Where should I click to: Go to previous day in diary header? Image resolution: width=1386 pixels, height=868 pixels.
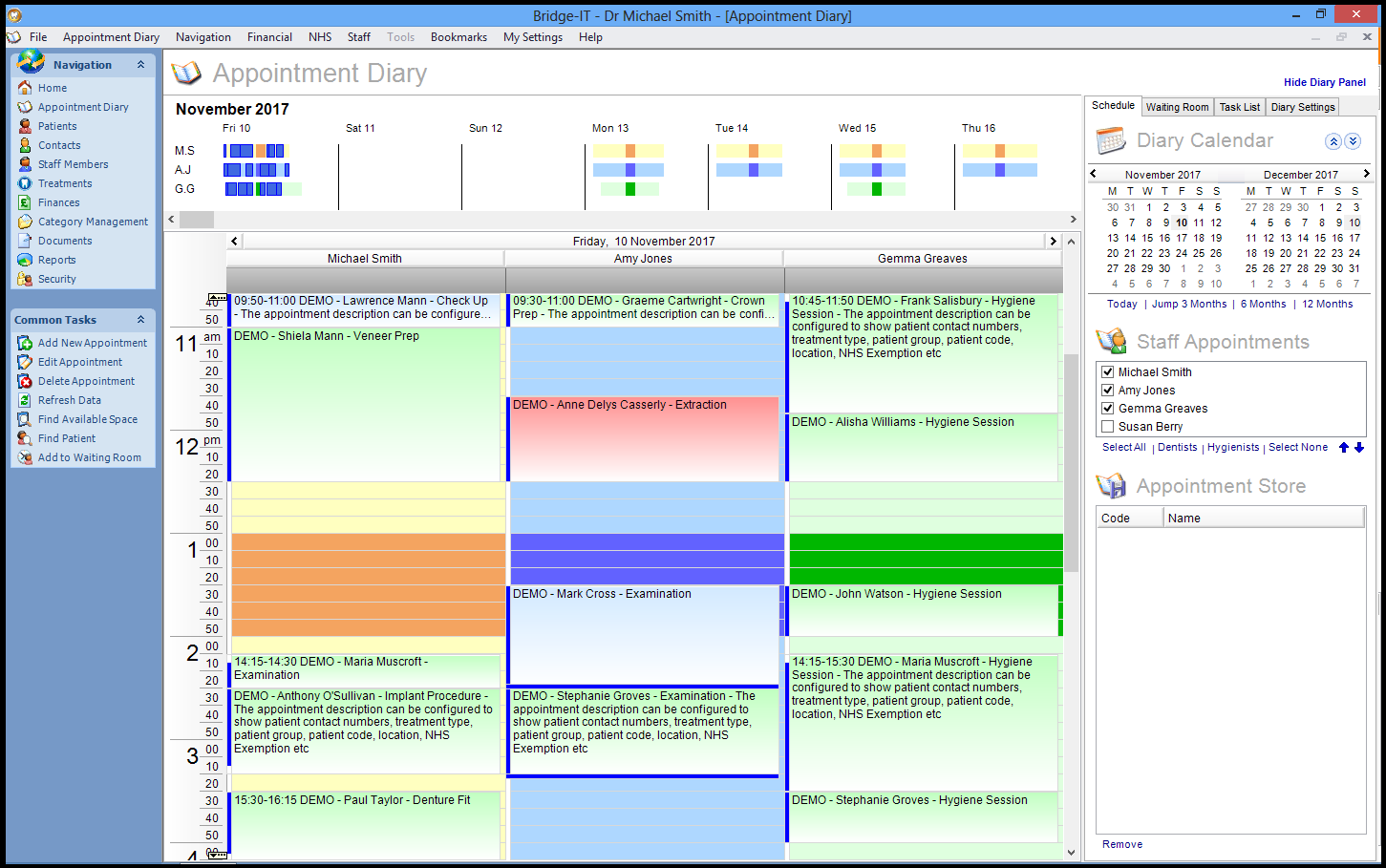(x=235, y=241)
